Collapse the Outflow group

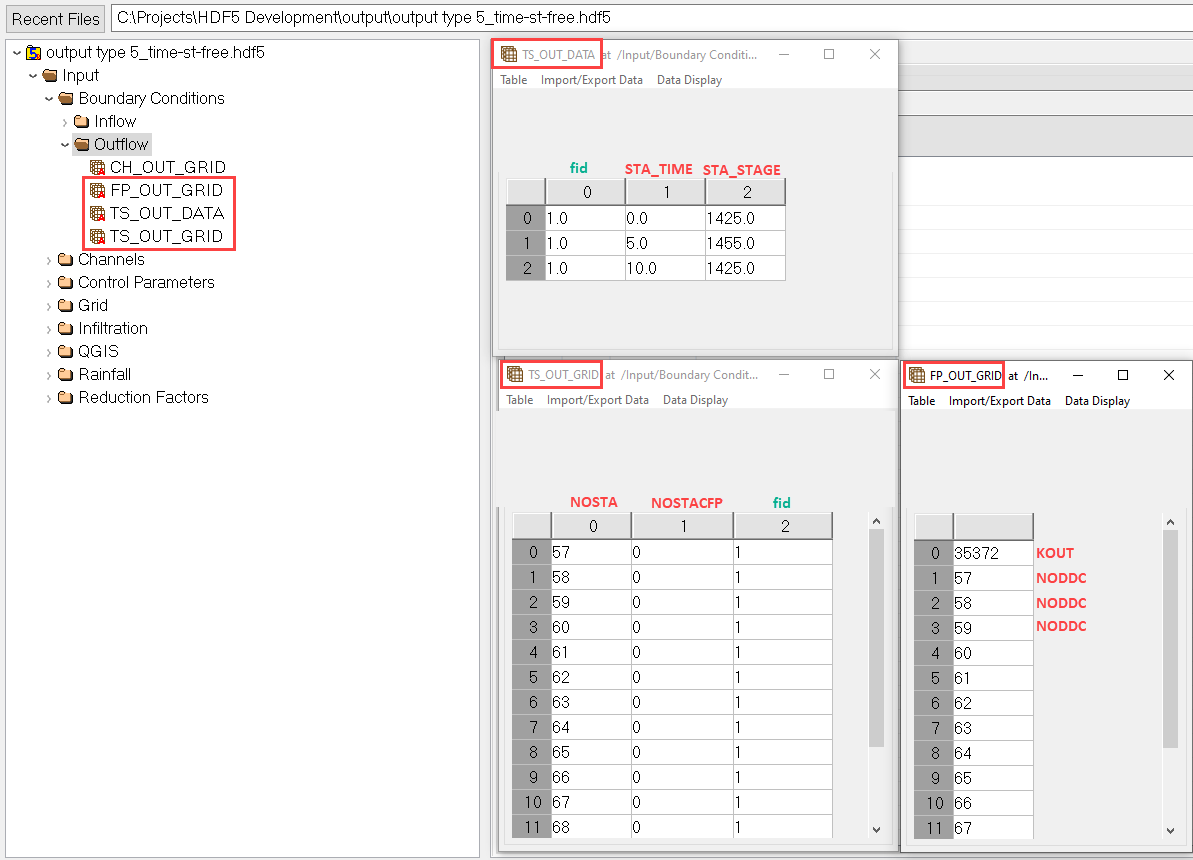point(65,145)
